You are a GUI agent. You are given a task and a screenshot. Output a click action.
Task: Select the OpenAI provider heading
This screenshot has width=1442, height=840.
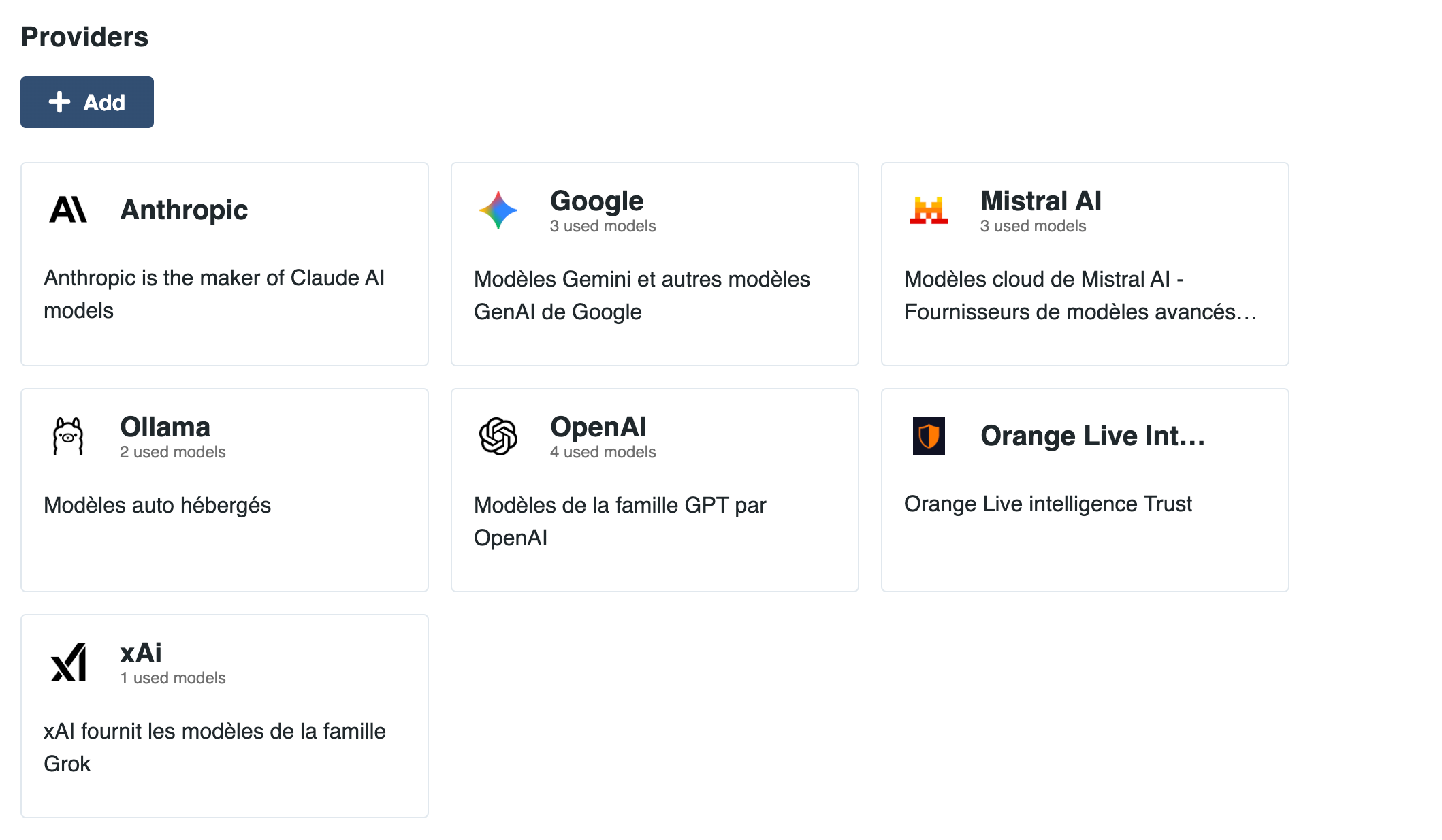pyautogui.click(x=598, y=427)
